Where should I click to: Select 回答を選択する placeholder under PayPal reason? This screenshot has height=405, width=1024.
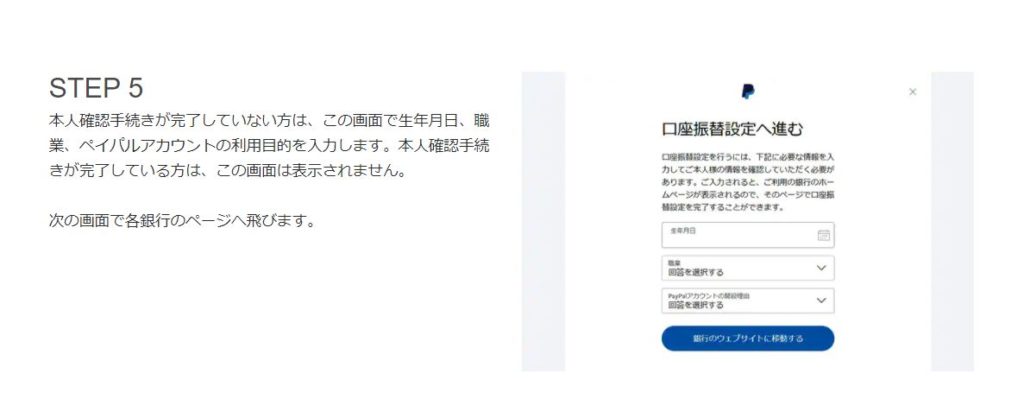pyautogui.click(x=696, y=304)
